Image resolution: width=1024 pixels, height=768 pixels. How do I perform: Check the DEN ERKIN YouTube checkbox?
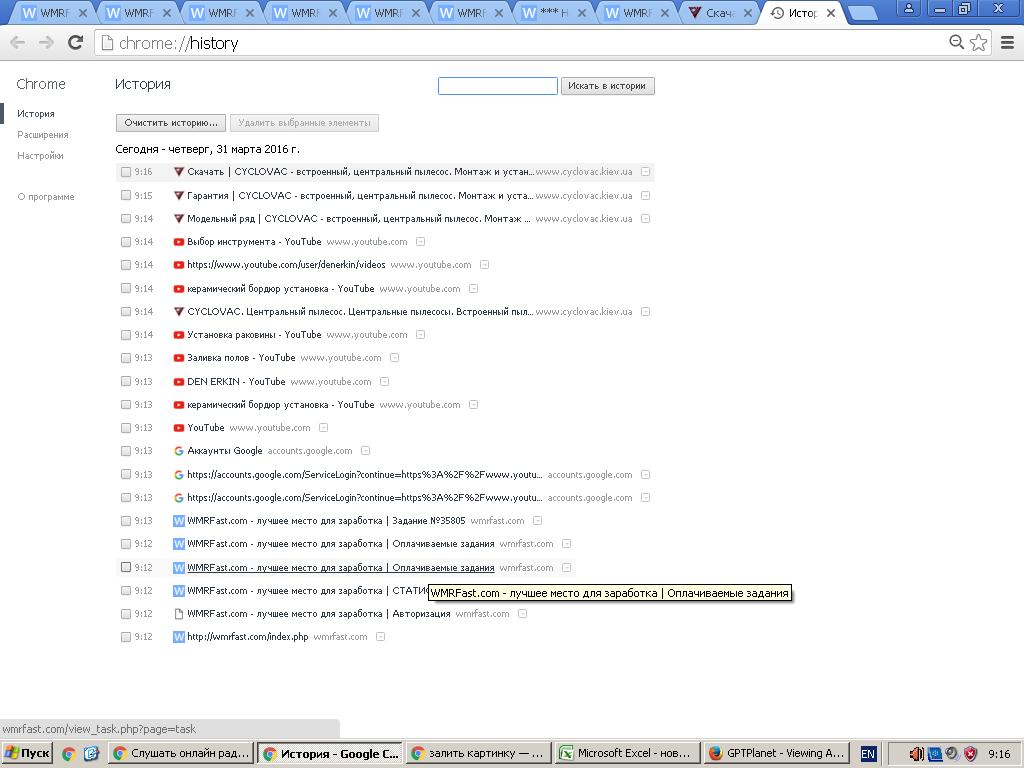(x=126, y=381)
